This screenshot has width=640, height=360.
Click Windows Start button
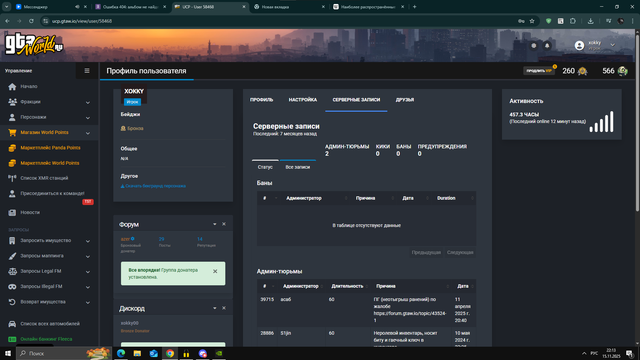tap(8, 353)
